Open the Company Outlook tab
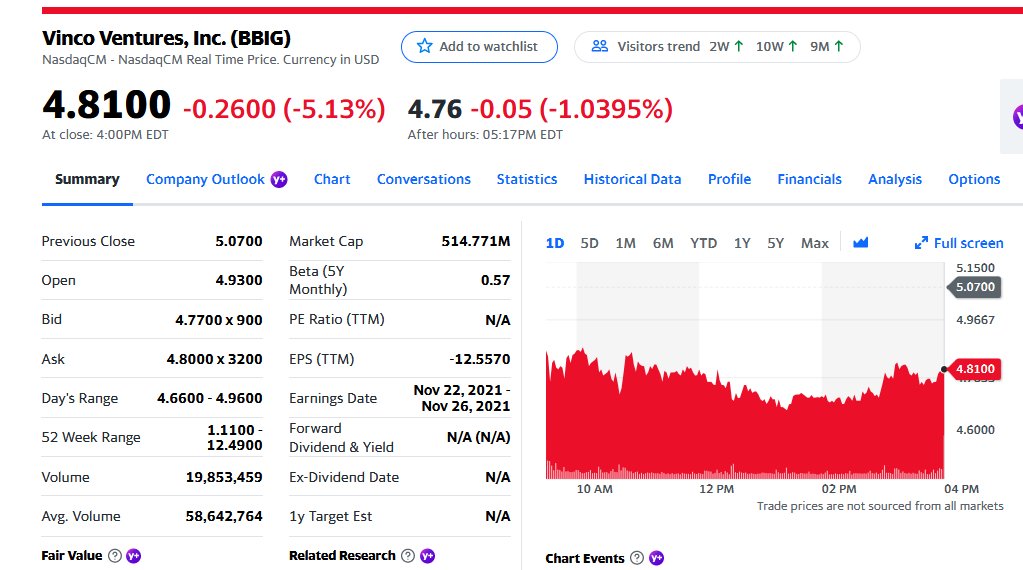This screenshot has height=570, width=1023. (x=206, y=179)
